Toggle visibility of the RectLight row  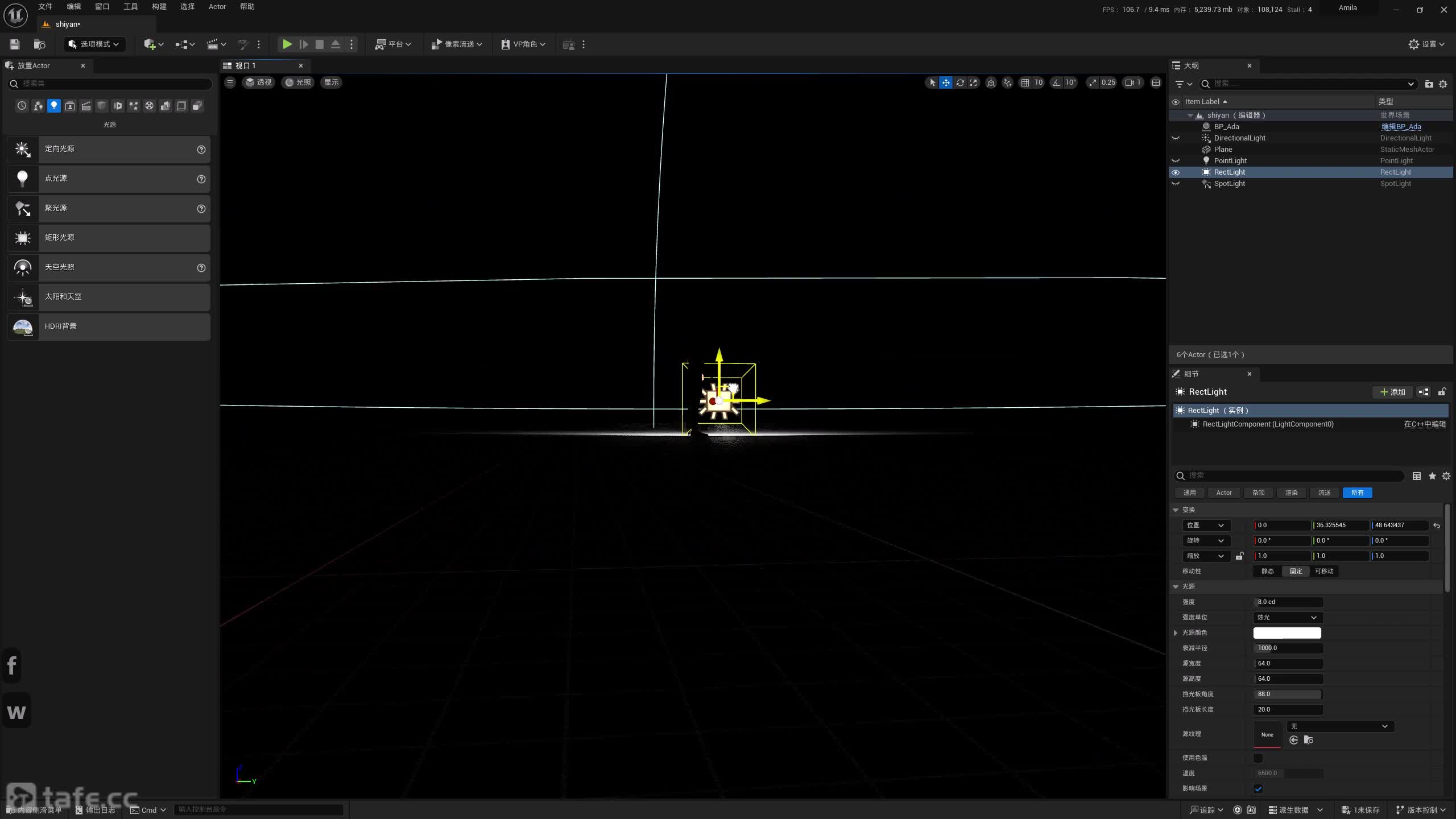pyautogui.click(x=1176, y=172)
